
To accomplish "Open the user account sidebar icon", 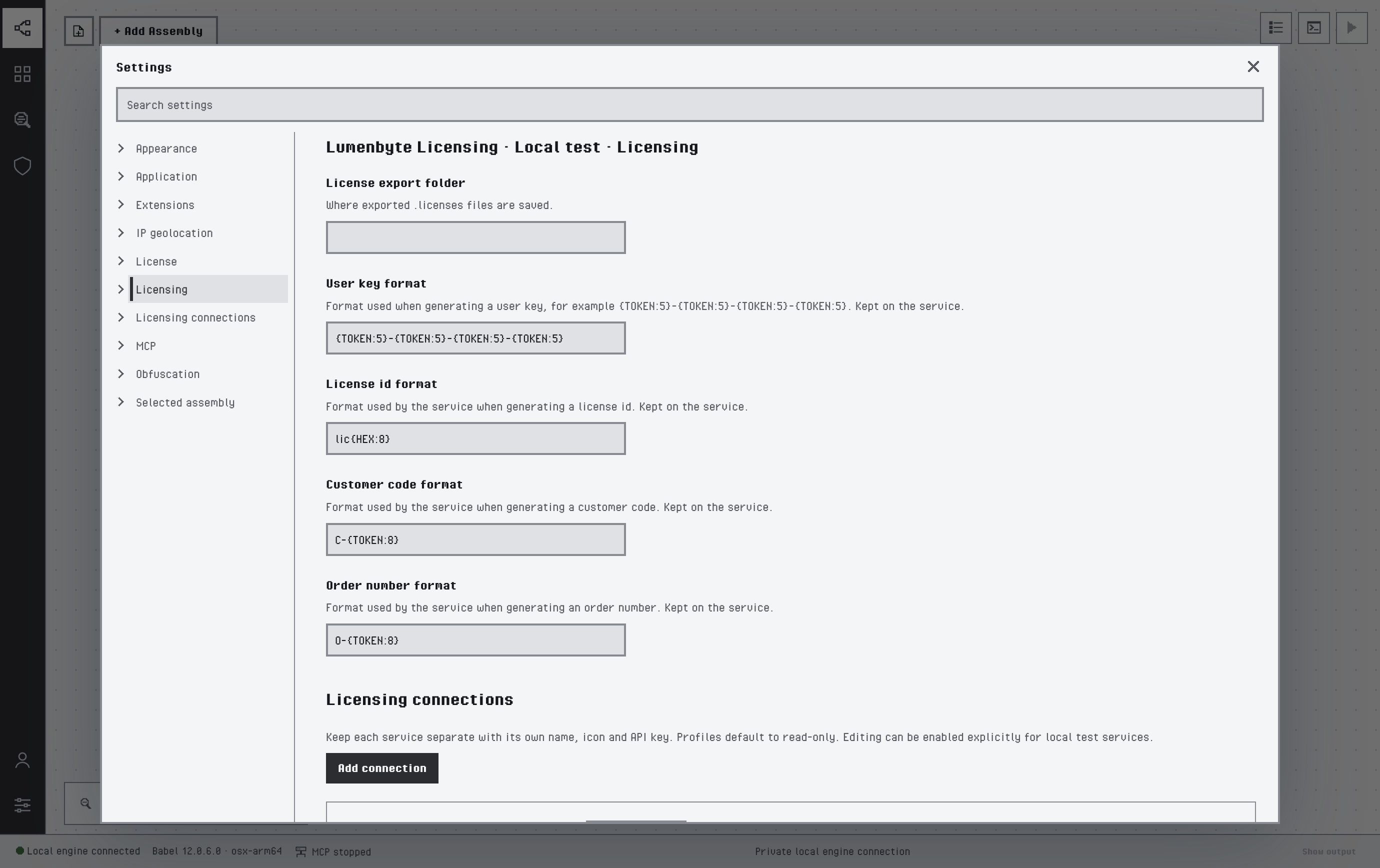I will 22,760.
